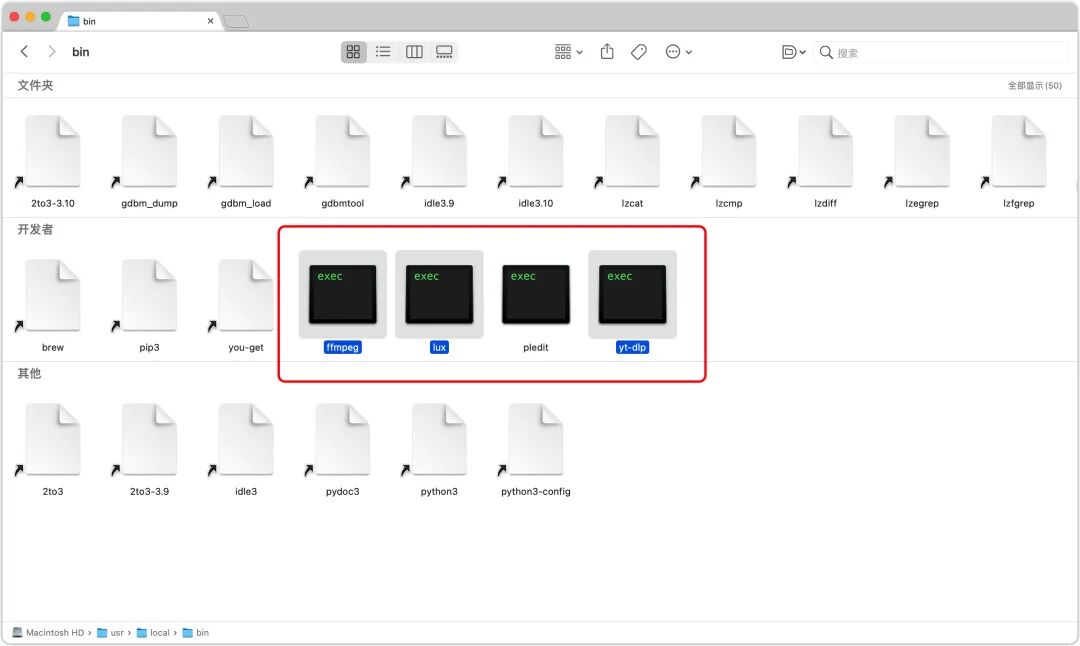Select the pip3 file icon
The height and width of the screenshot is (646, 1080).
149,295
